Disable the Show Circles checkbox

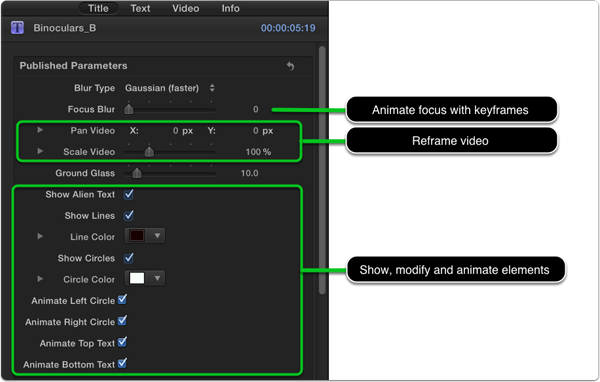129,258
